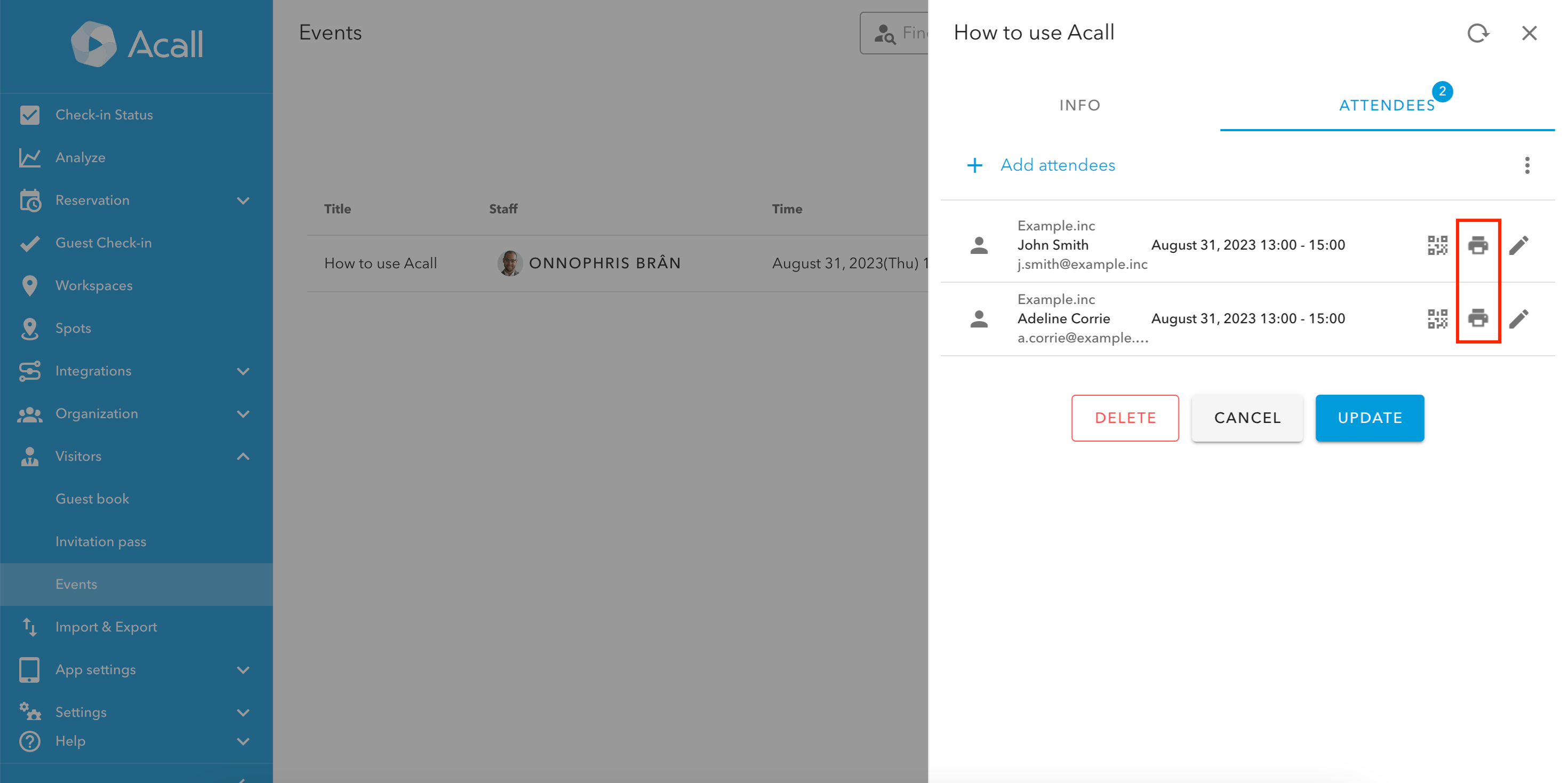Print Adeline Corrie's pass

[1477, 318]
